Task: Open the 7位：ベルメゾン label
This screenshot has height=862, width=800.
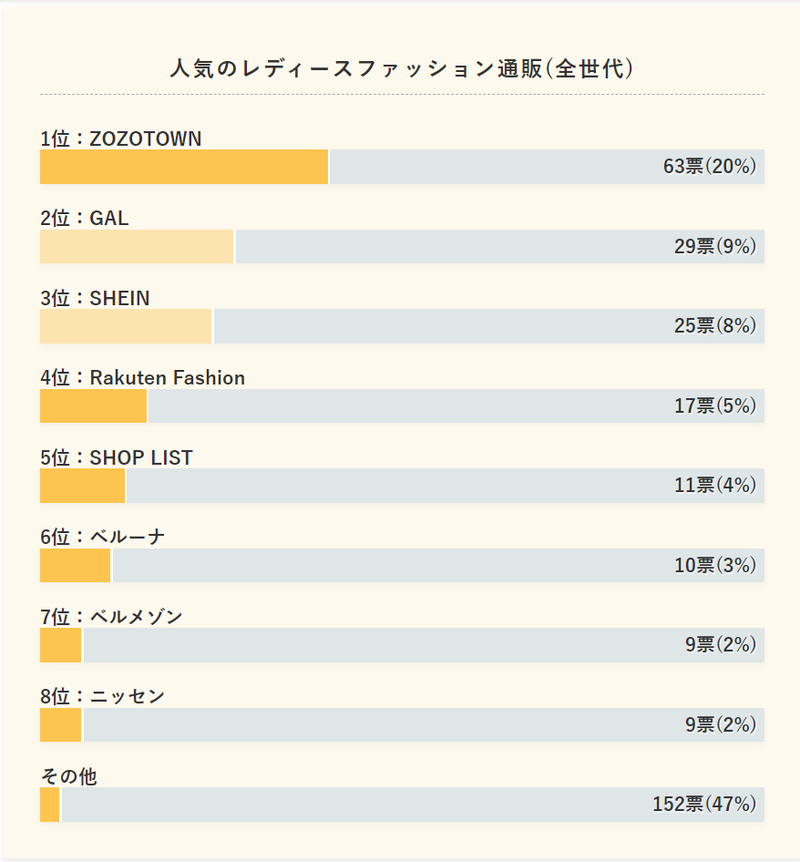Action: click(112, 617)
